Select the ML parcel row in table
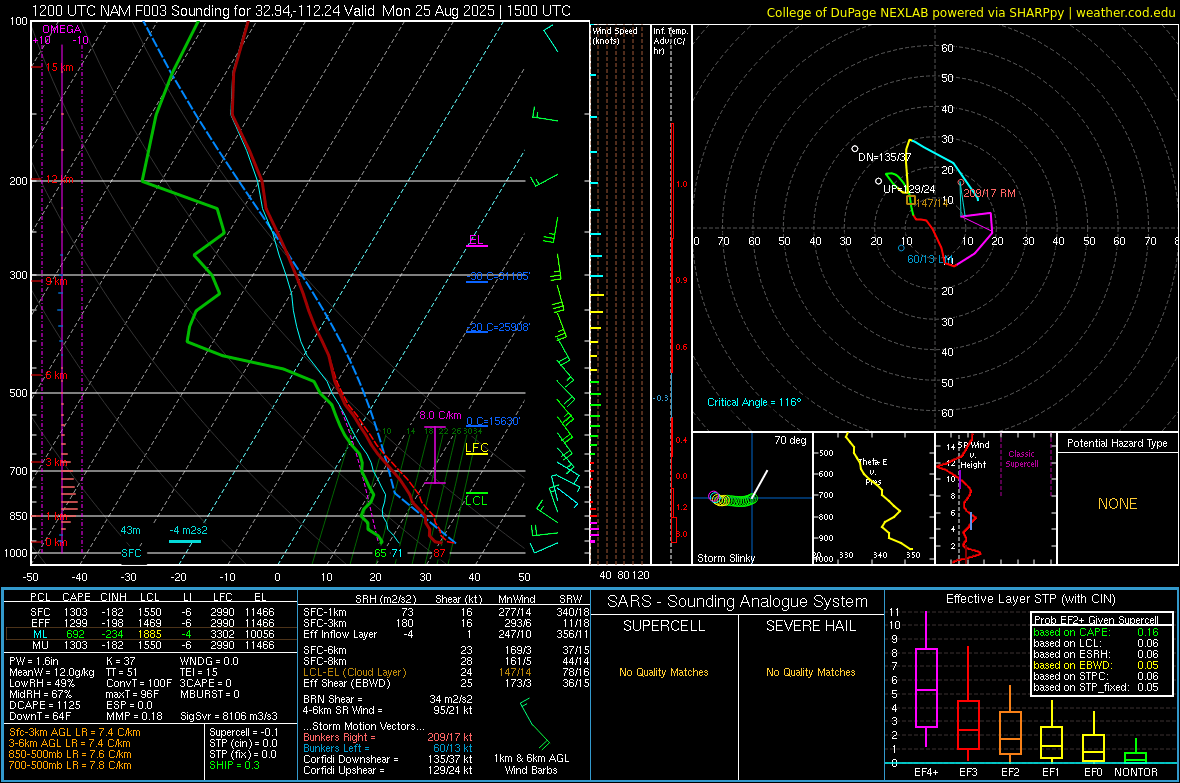Screen dimensions: 1180x783 tap(151, 634)
